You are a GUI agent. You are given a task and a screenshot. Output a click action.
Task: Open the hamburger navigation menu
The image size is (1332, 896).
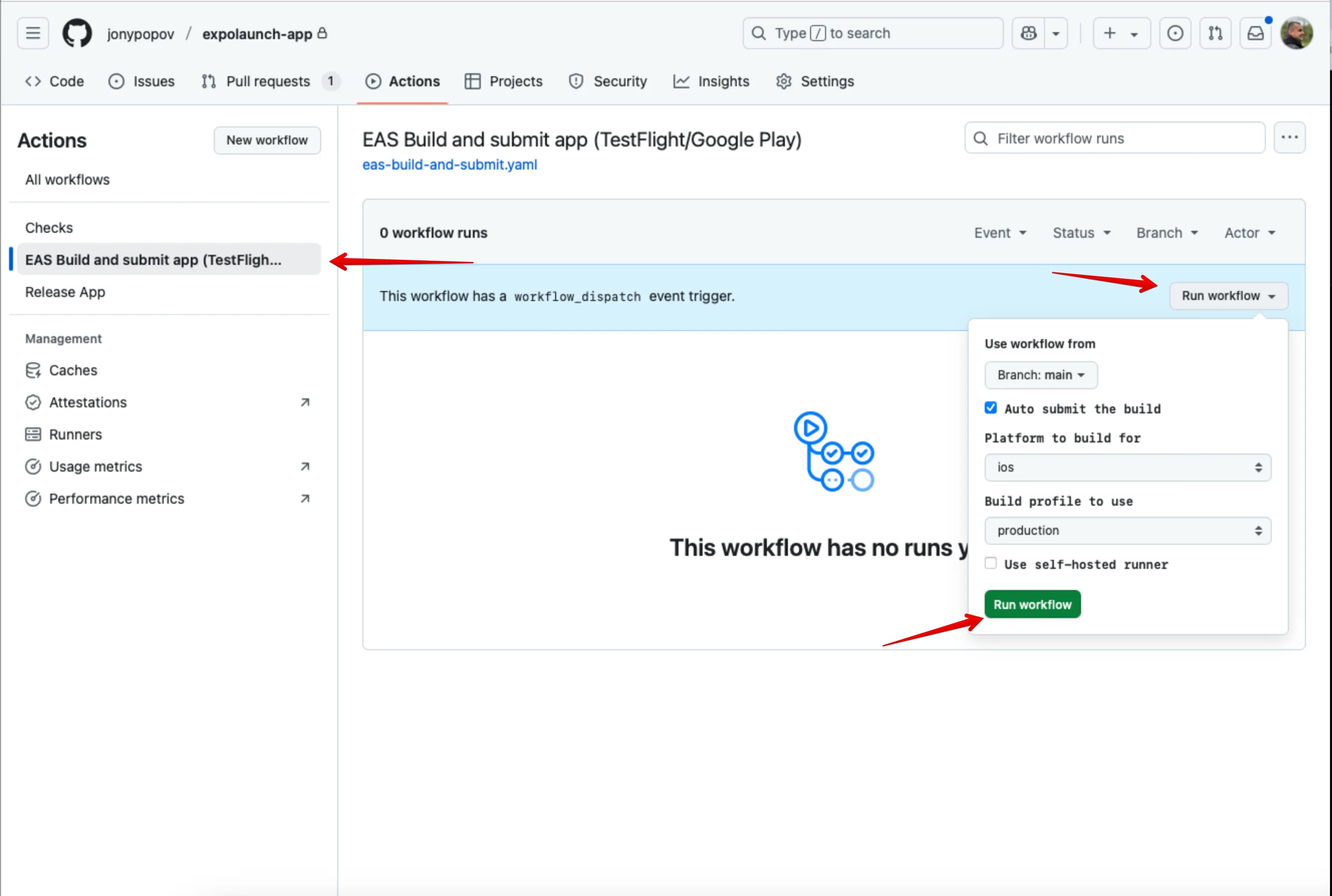(33, 33)
